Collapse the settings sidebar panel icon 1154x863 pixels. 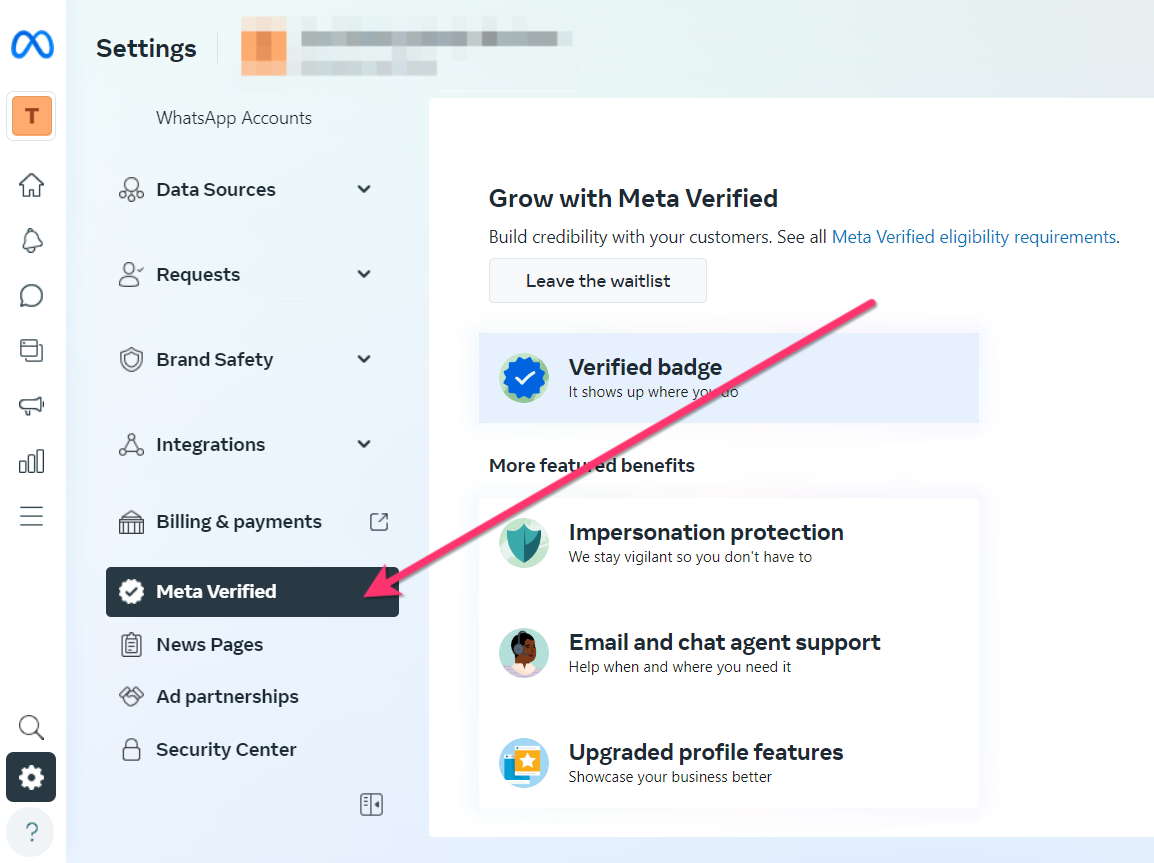click(371, 804)
